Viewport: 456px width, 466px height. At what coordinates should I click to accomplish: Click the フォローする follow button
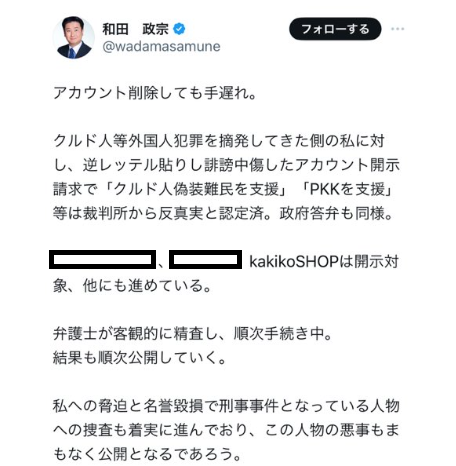tap(335, 29)
